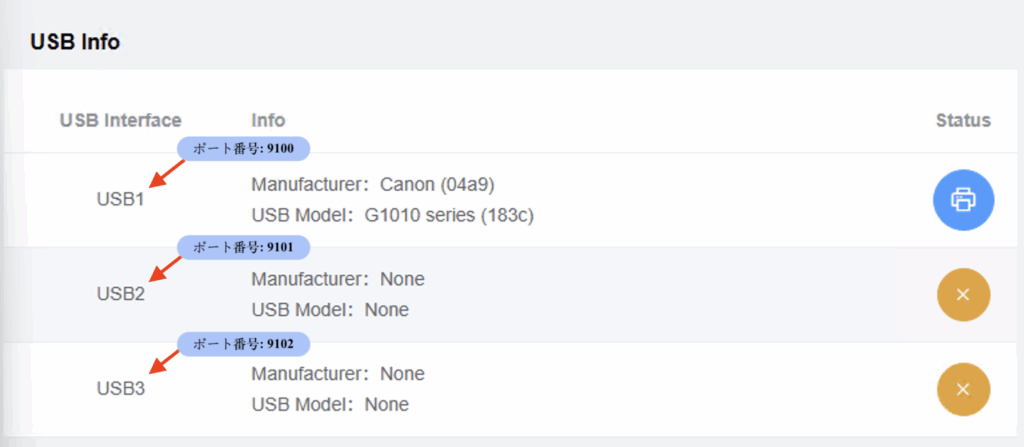This screenshot has width=1024, height=447.
Task: Click the Status column header
Action: (963, 121)
